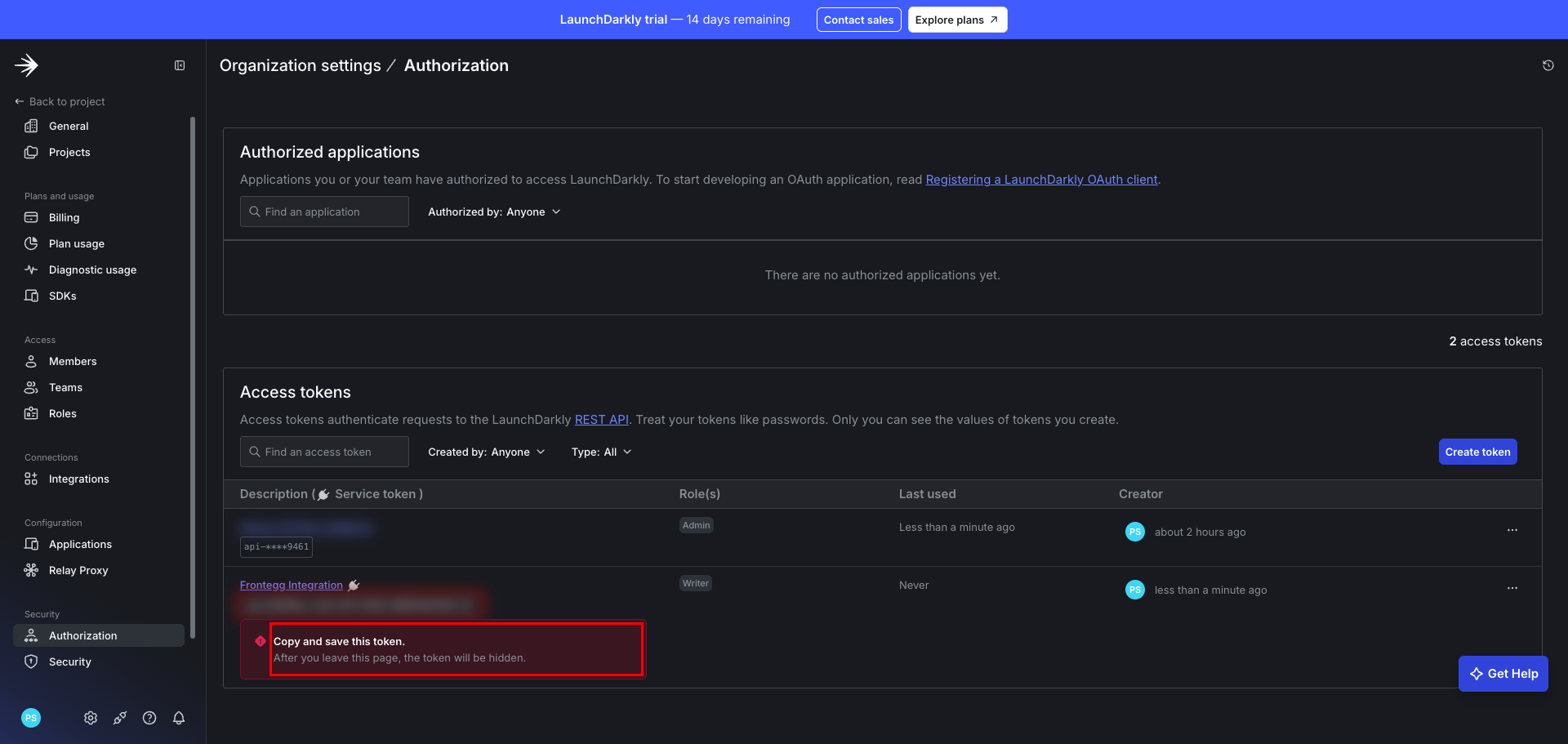The width and height of the screenshot is (1568, 744).
Task: Open Projects settings
Action: [99, 152]
